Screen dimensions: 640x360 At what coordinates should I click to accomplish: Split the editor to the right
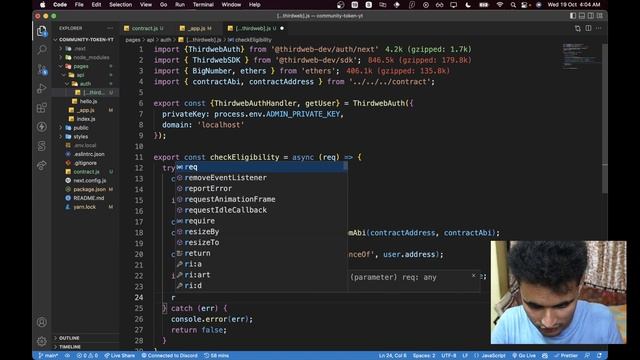588,28
